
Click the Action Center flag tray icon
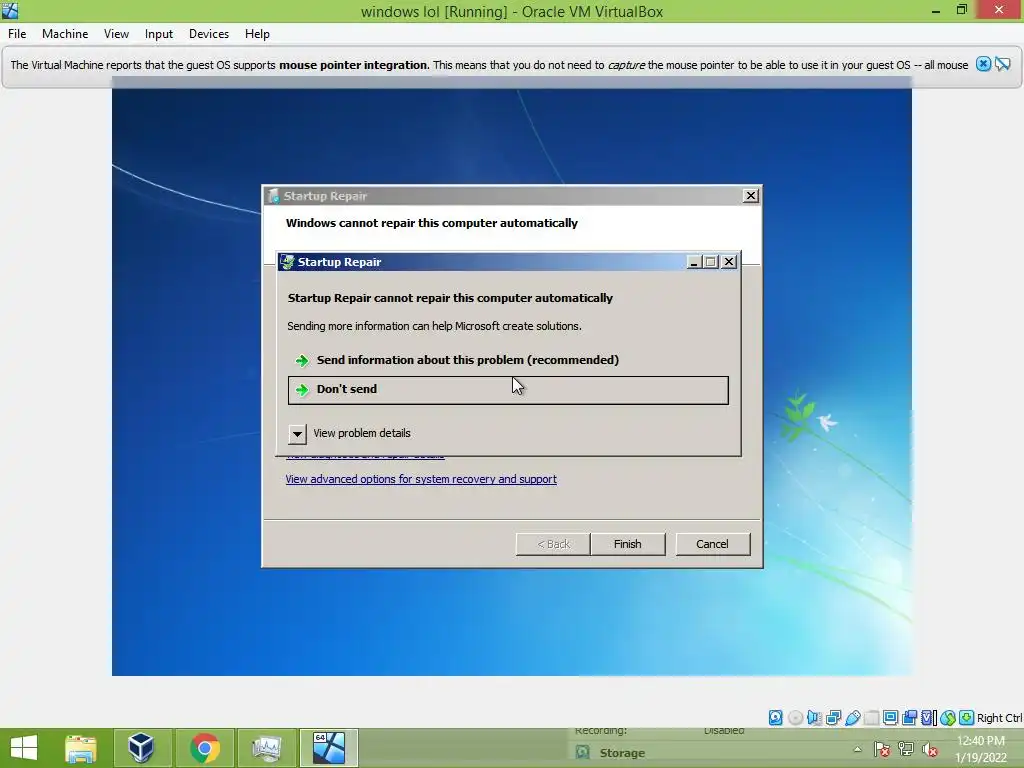point(882,750)
